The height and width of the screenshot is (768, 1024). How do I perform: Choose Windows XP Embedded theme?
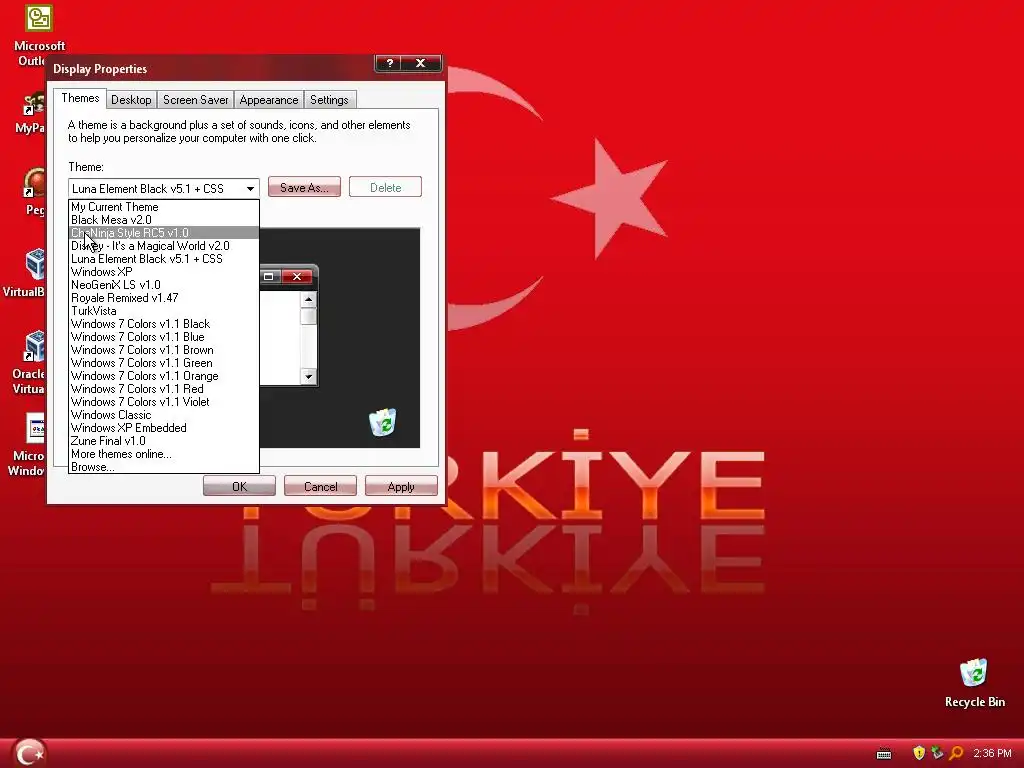coord(164,428)
